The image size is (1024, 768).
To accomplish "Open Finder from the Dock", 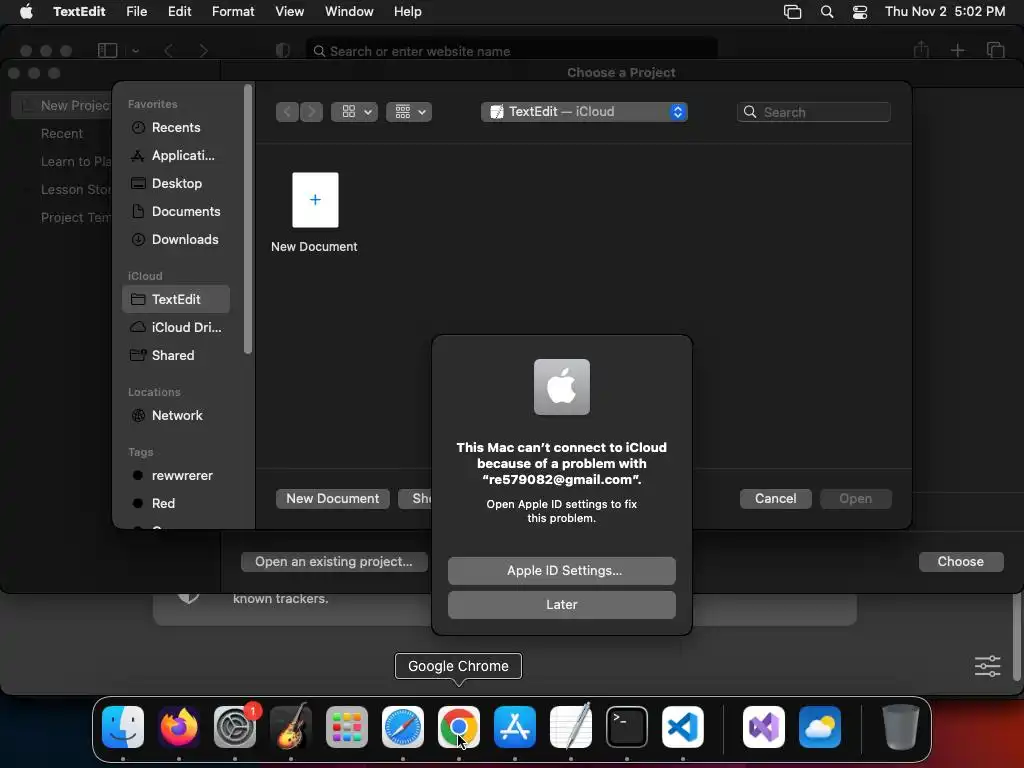I will tap(123, 727).
